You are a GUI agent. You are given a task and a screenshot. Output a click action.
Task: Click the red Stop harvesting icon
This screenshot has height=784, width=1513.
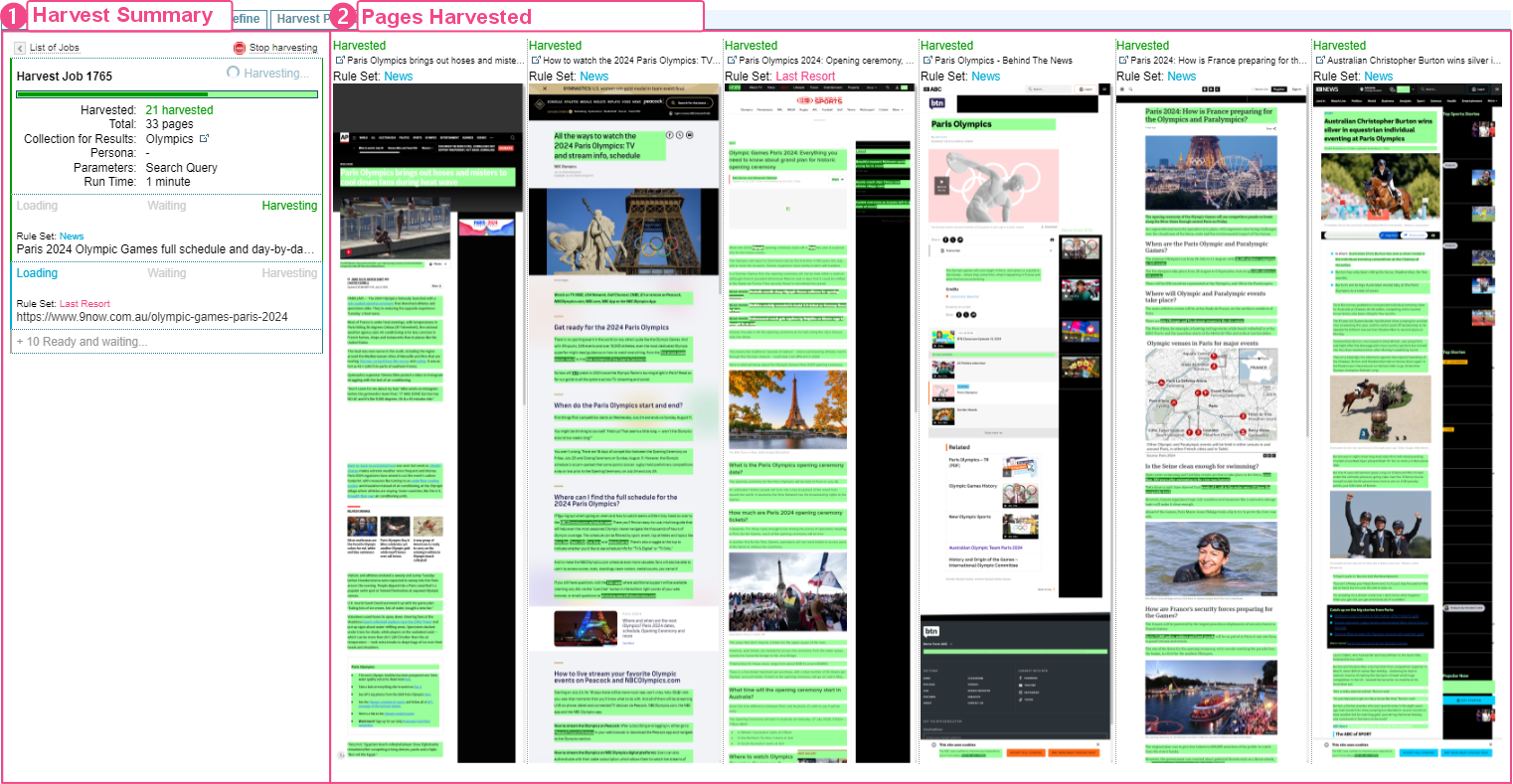point(240,48)
